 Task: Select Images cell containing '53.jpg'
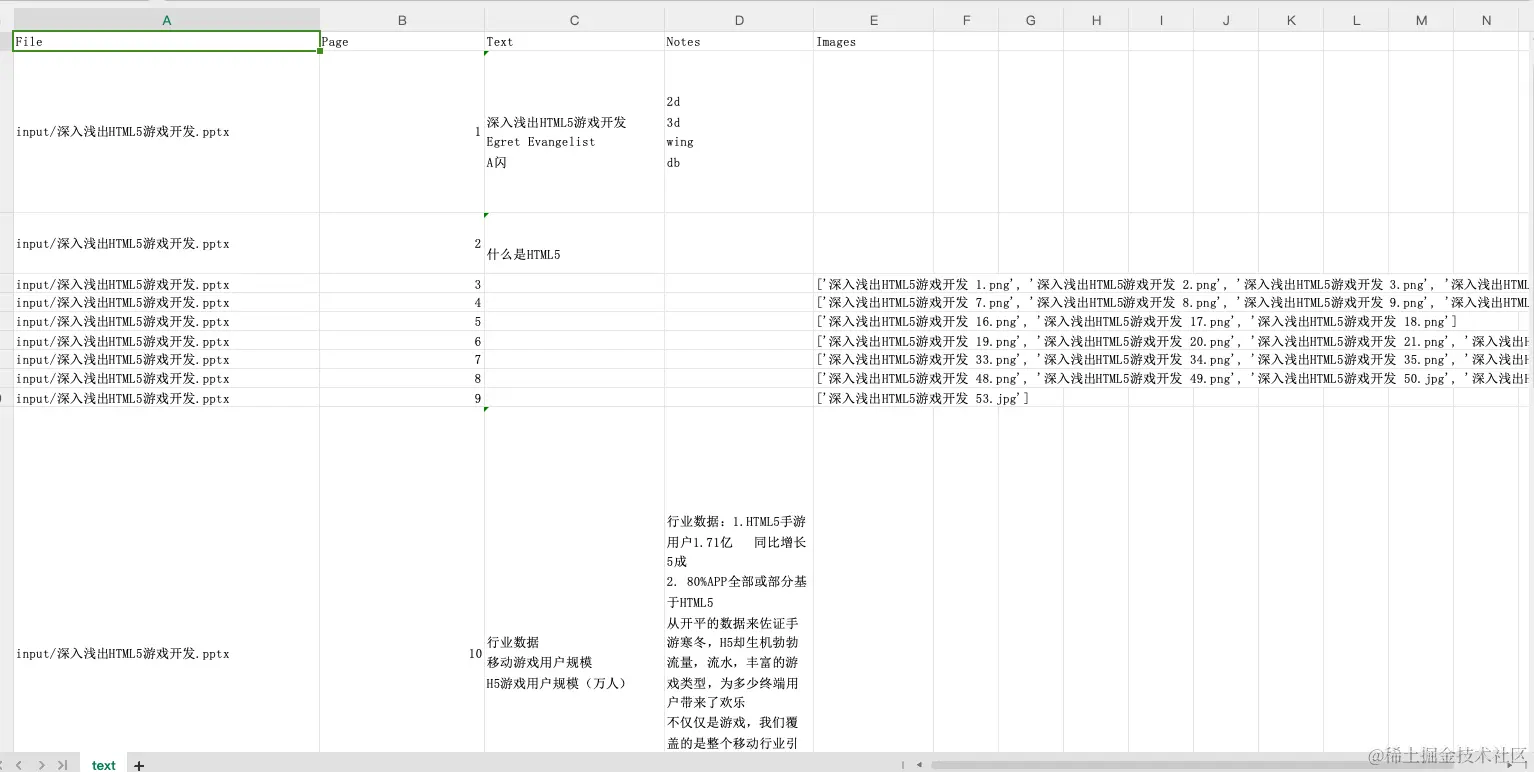pyautogui.click(x=874, y=398)
